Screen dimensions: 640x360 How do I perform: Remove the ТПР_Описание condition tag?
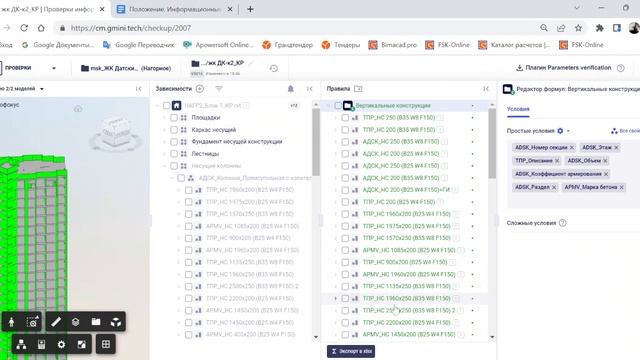557,161
